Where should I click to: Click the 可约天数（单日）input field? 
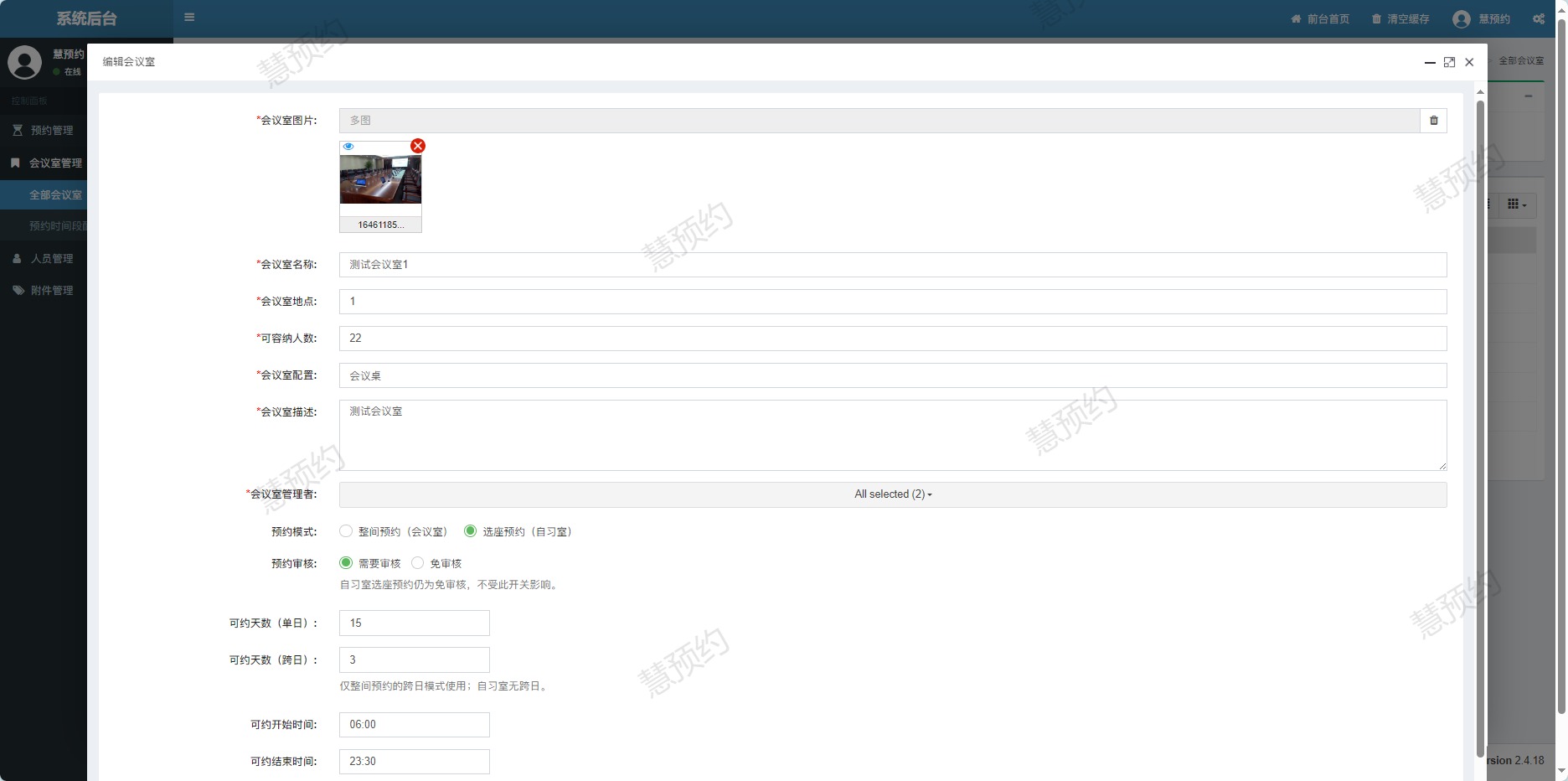(x=415, y=623)
